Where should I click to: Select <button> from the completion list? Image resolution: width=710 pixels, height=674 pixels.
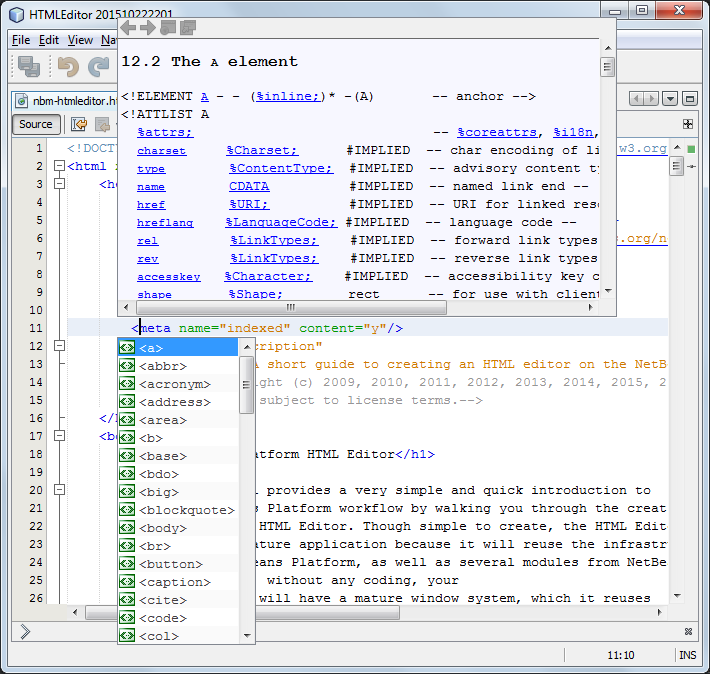point(171,564)
